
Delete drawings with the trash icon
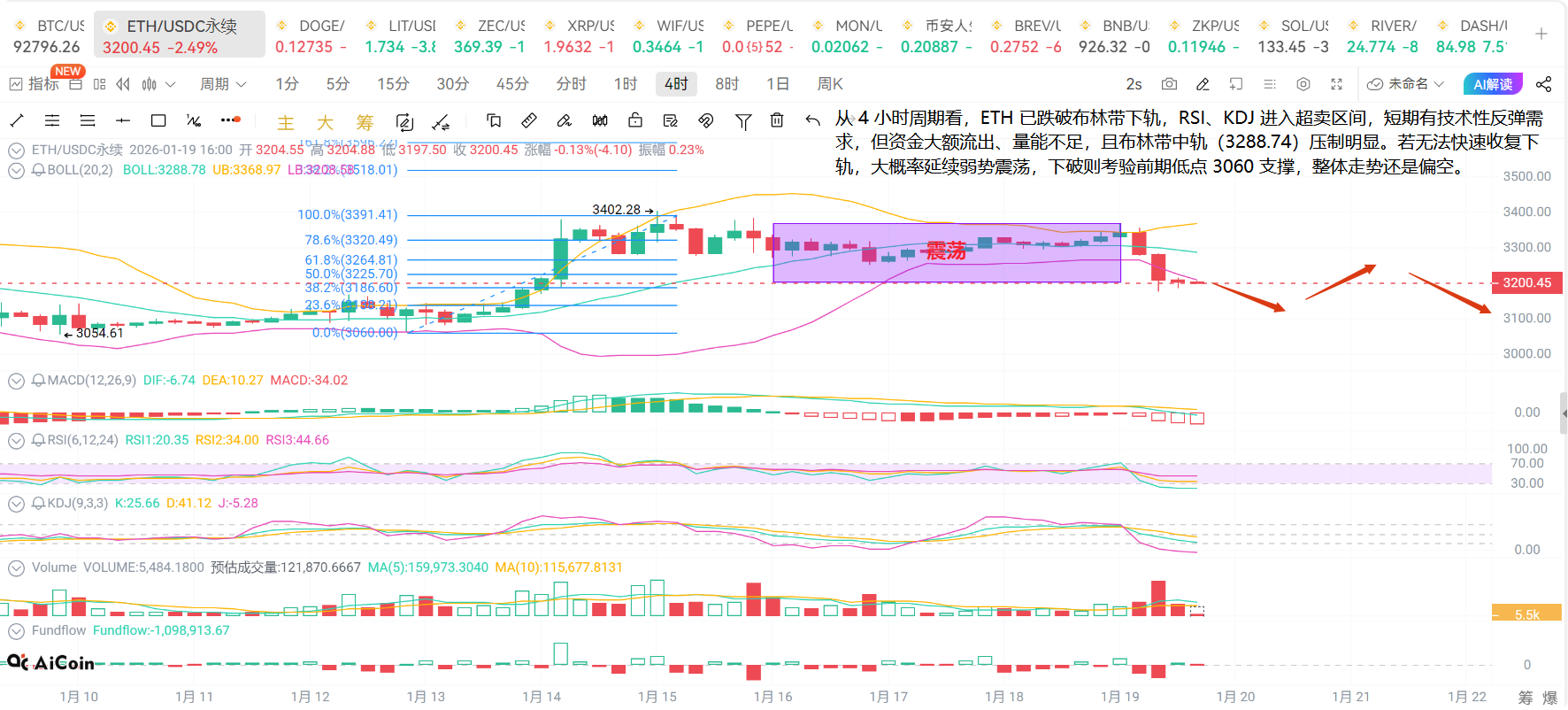pos(777,120)
